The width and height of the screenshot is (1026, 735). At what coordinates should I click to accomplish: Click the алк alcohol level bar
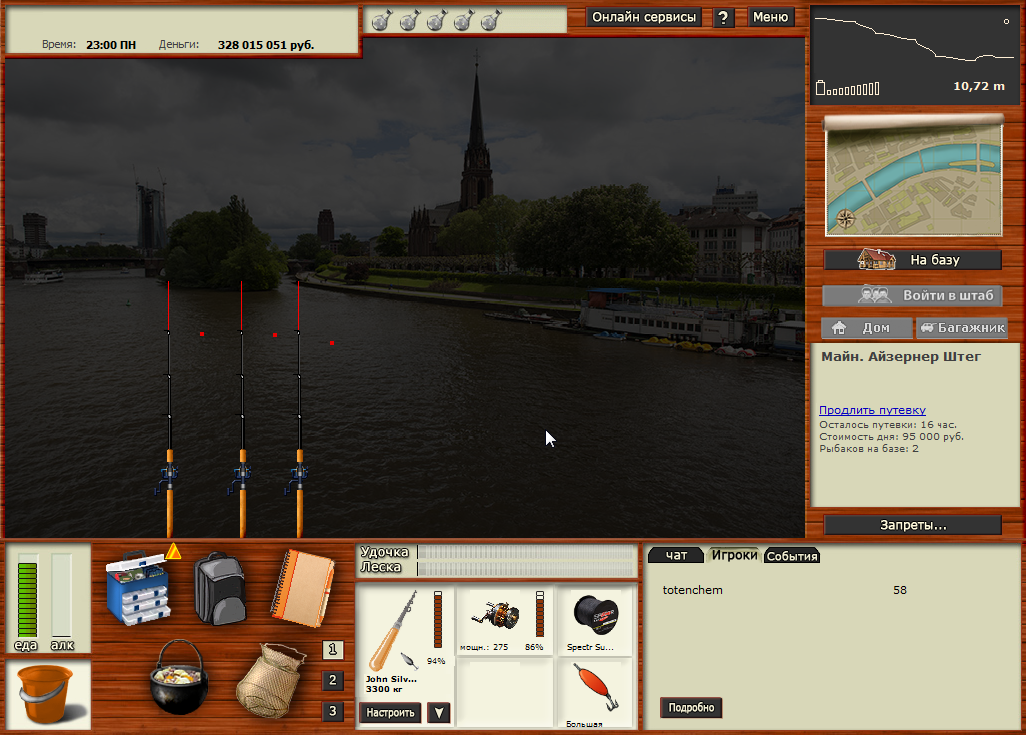coord(62,596)
